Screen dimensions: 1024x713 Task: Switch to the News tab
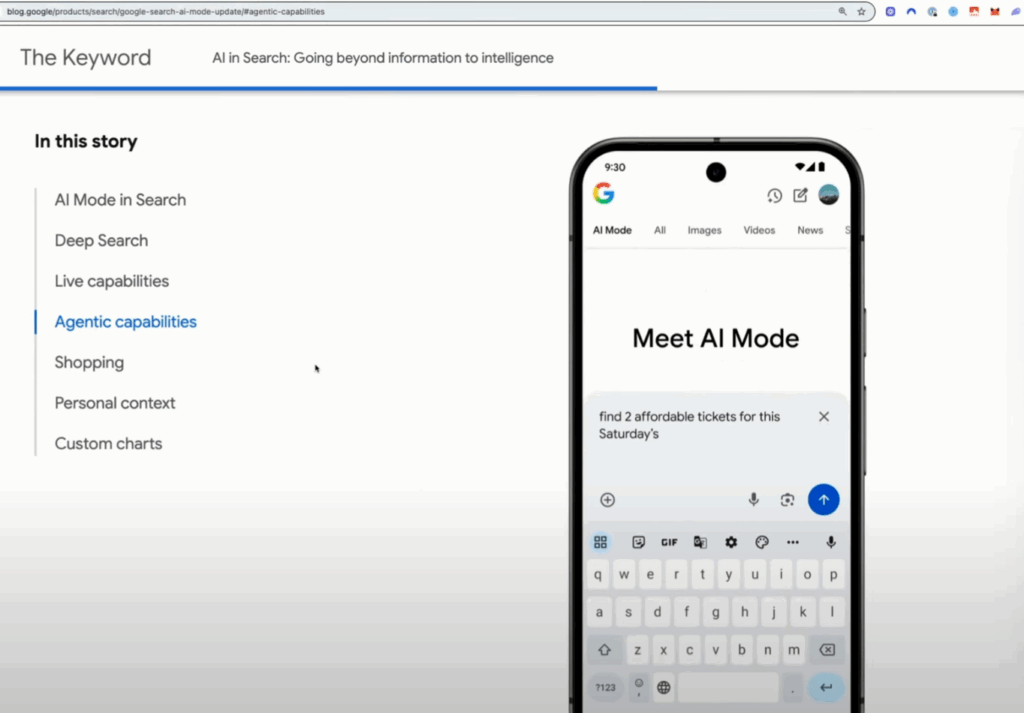pyautogui.click(x=810, y=230)
